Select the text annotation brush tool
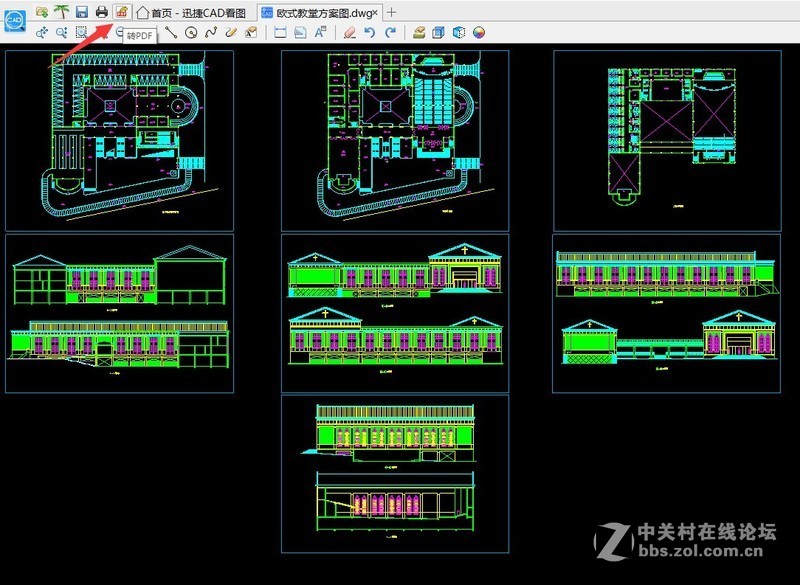 [251, 33]
